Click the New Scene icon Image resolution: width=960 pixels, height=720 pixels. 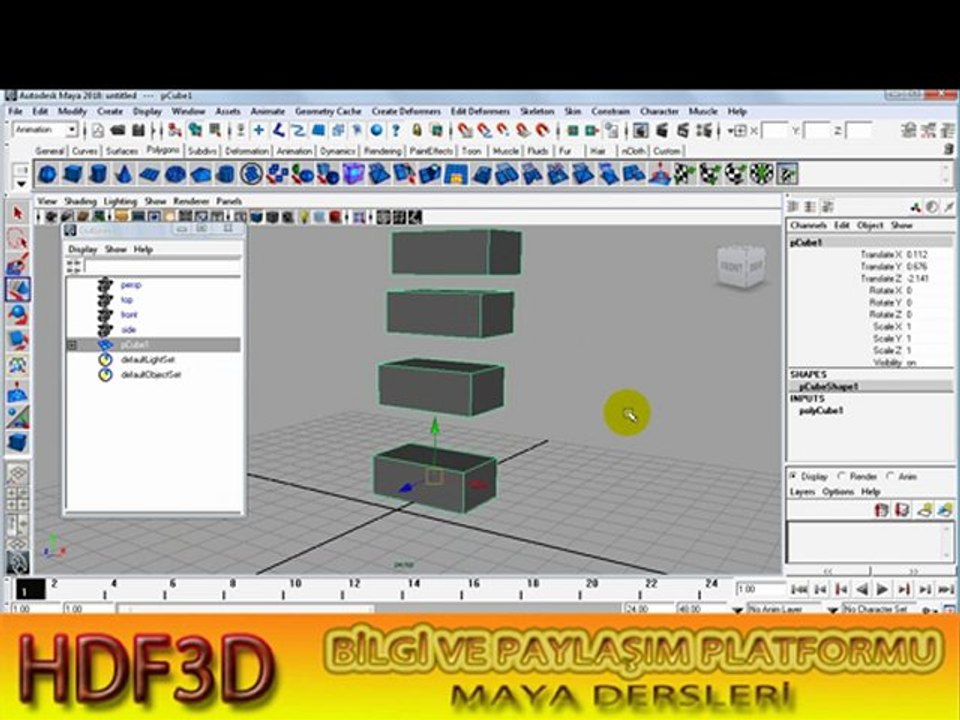coord(98,130)
